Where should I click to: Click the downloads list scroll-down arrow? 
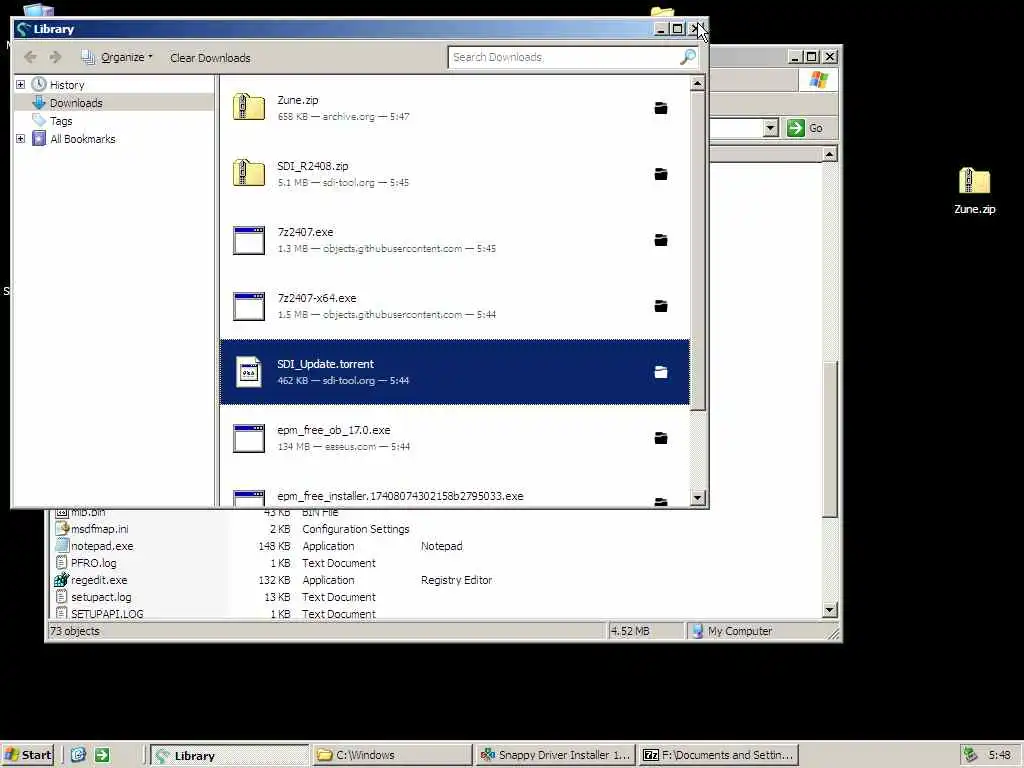[x=697, y=498]
